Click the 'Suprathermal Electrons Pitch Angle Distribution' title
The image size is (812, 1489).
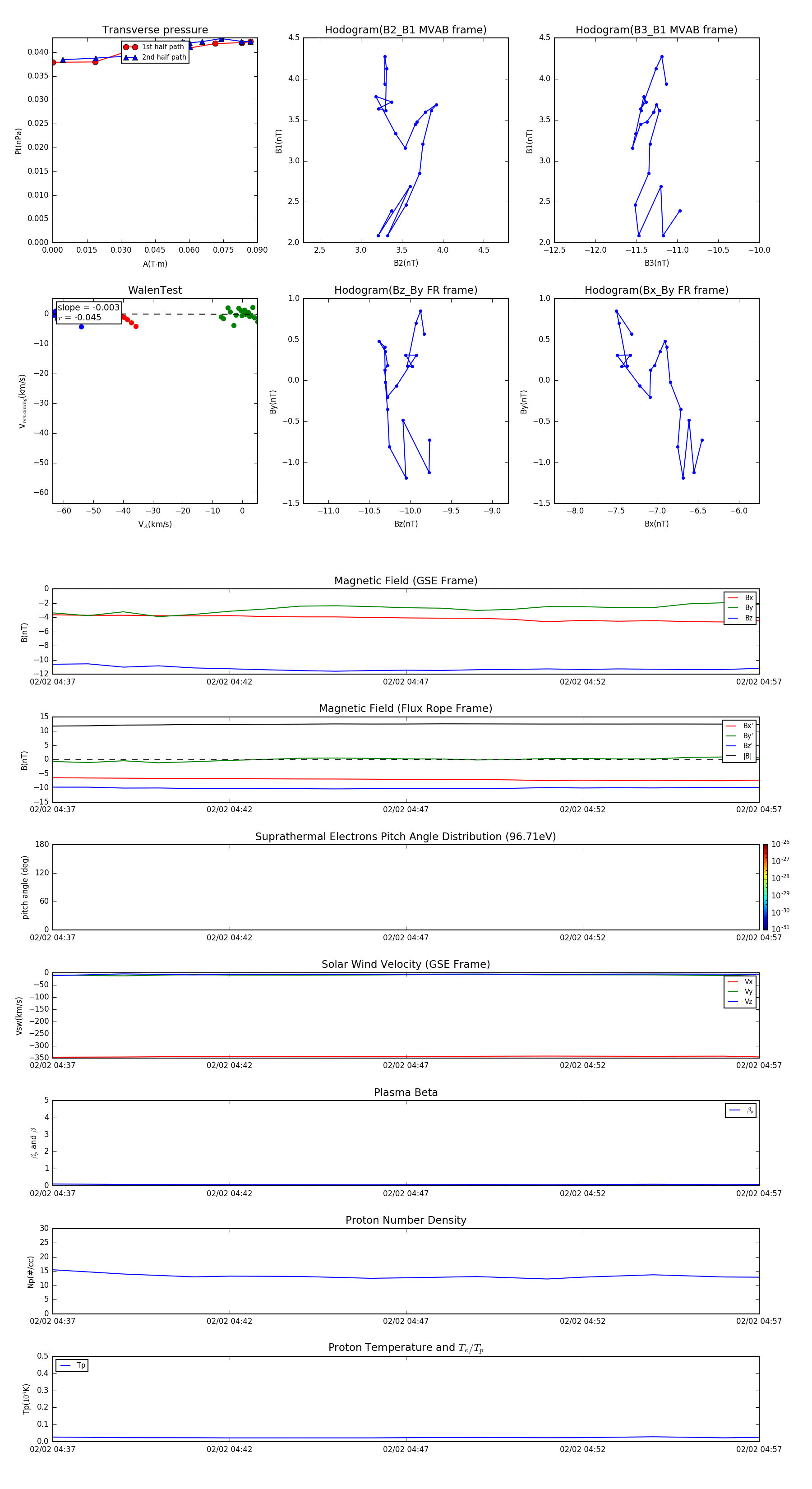pos(406,837)
